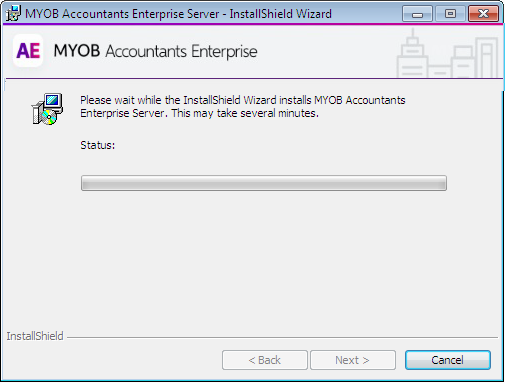The height and width of the screenshot is (383, 505).
Task: Click the gray line beside the InstallShield label
Action: pyautogui.click(x=283, y=337)
